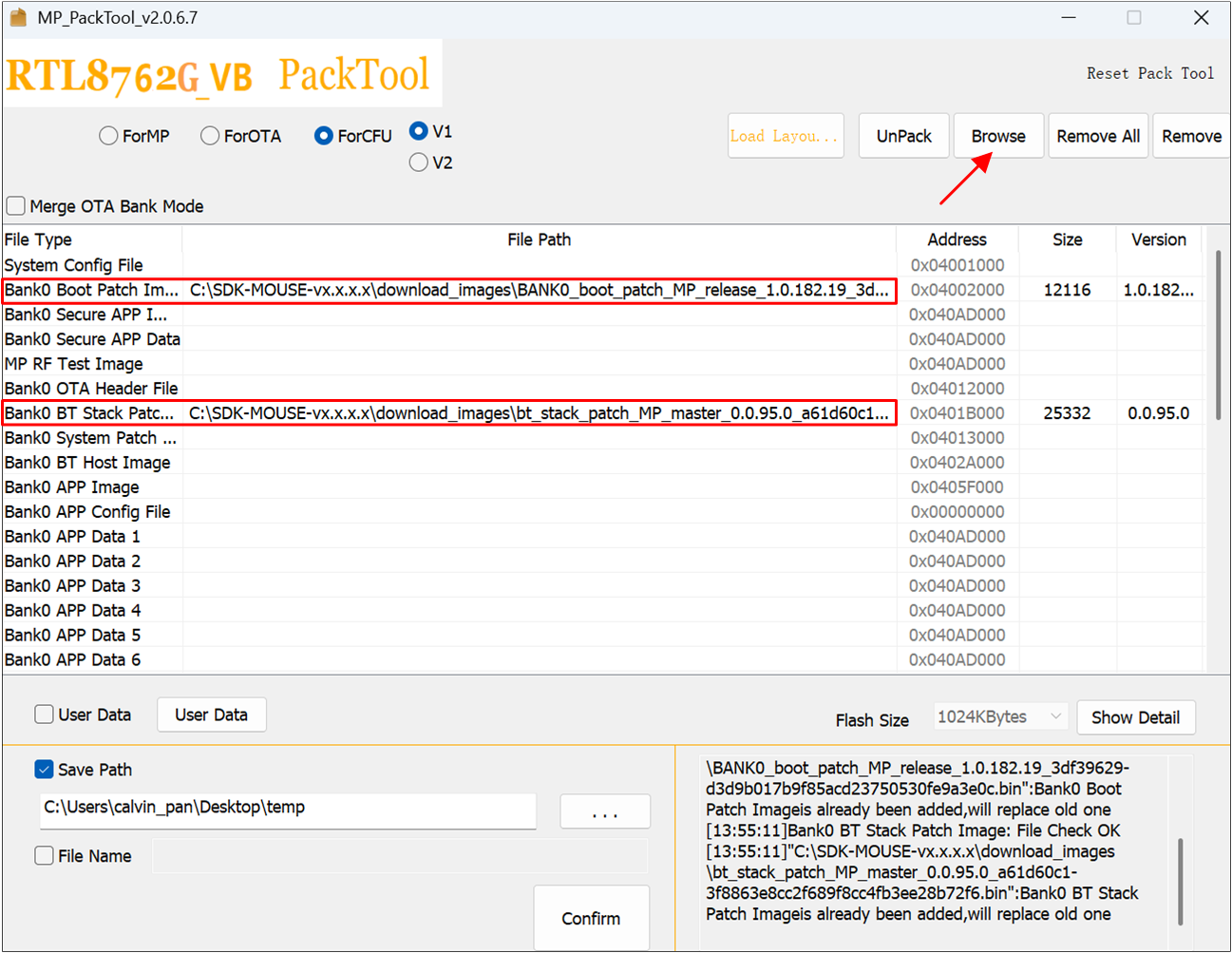Open the Flash Size dropdown
The width and height of the screenshot is (1232, 953).
(1000, 716)
